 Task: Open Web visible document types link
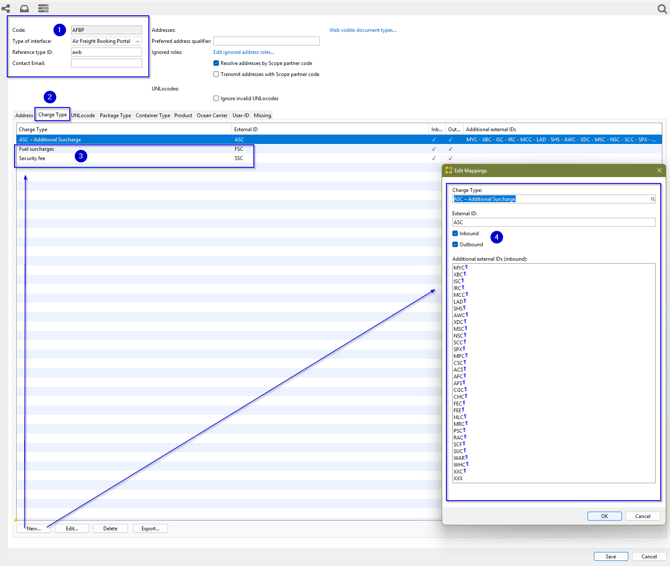362,30
